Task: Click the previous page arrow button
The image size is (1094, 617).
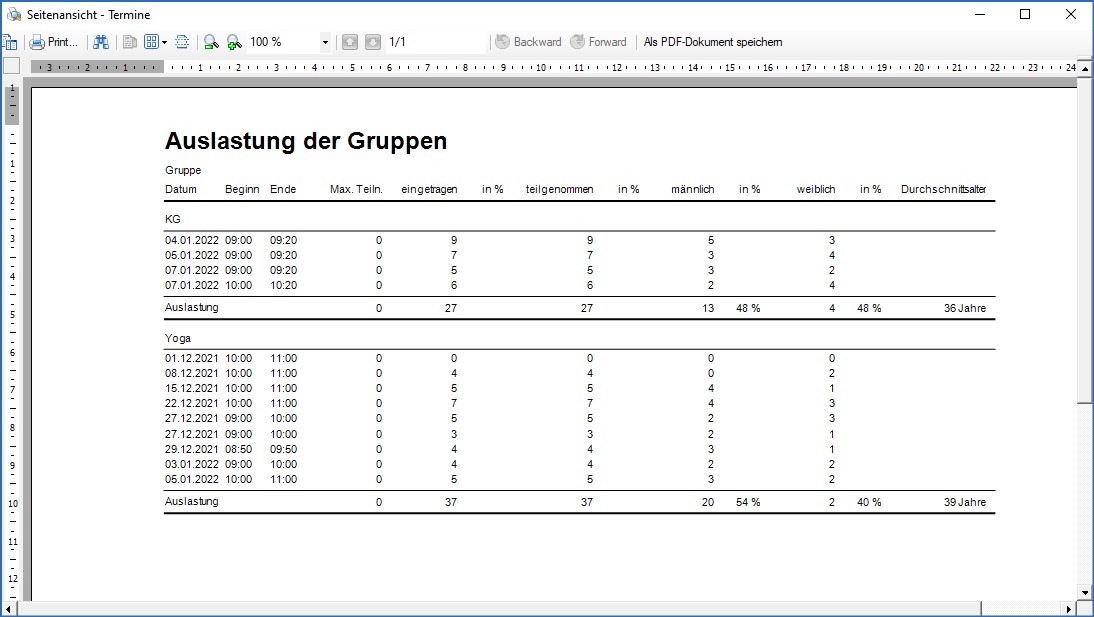Action: (x=349, y=42)
